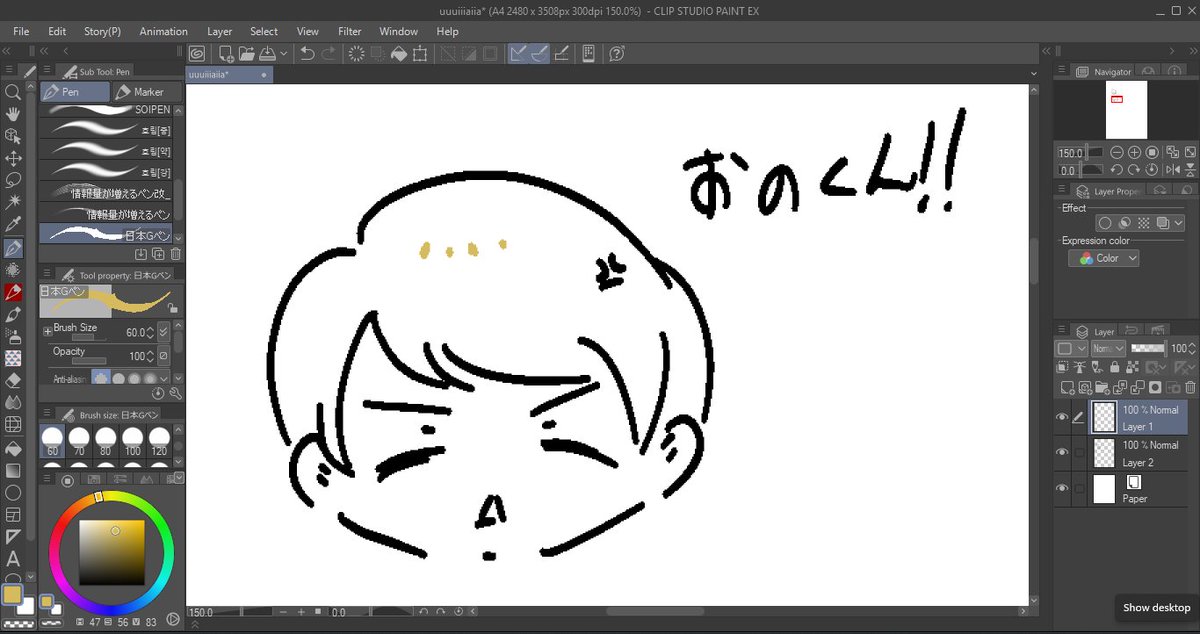The image size is (1200, 634).
Task: Toggle snap to special ruler
Action: coord(539,53)
